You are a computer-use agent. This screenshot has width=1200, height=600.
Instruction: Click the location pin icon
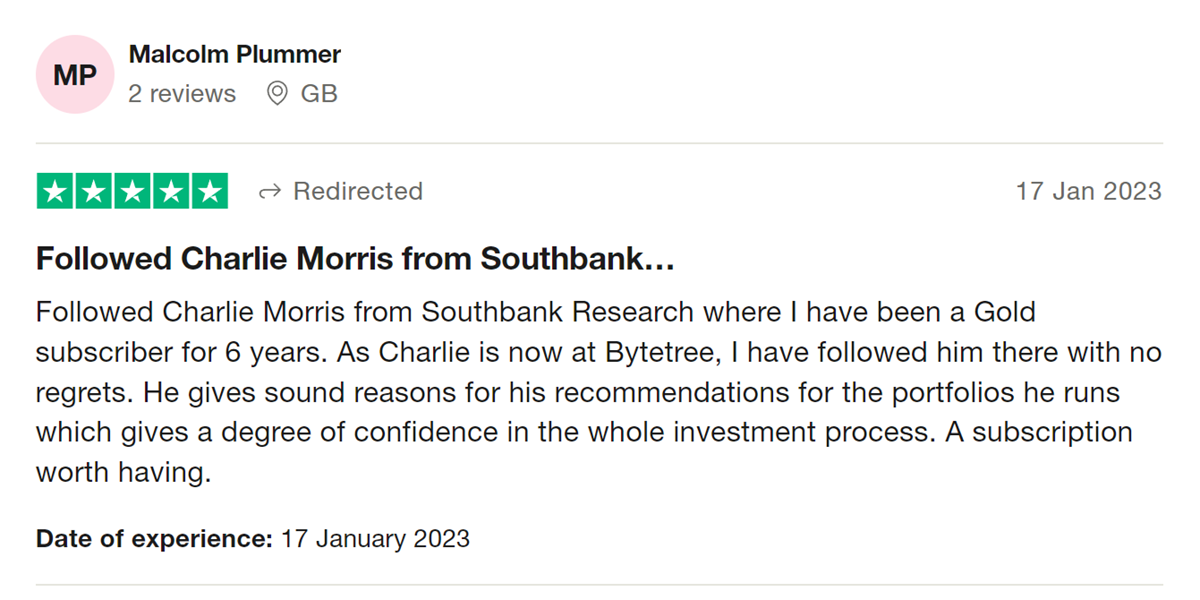[x=276, y=94]
